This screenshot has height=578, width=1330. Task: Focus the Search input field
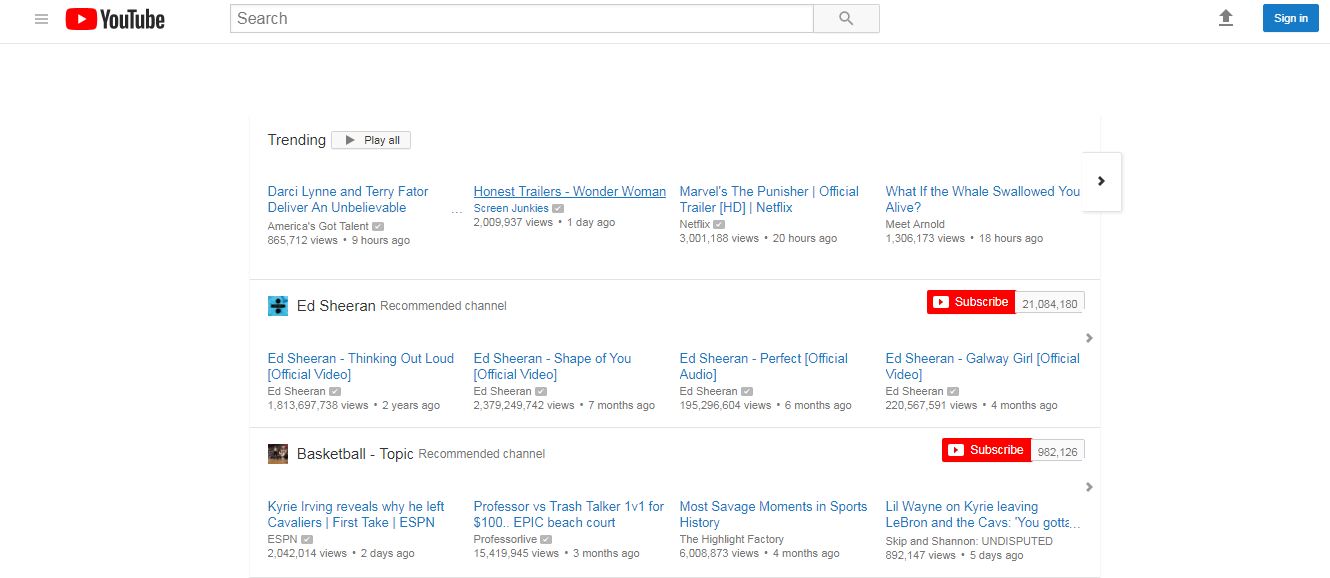[522, 19]
